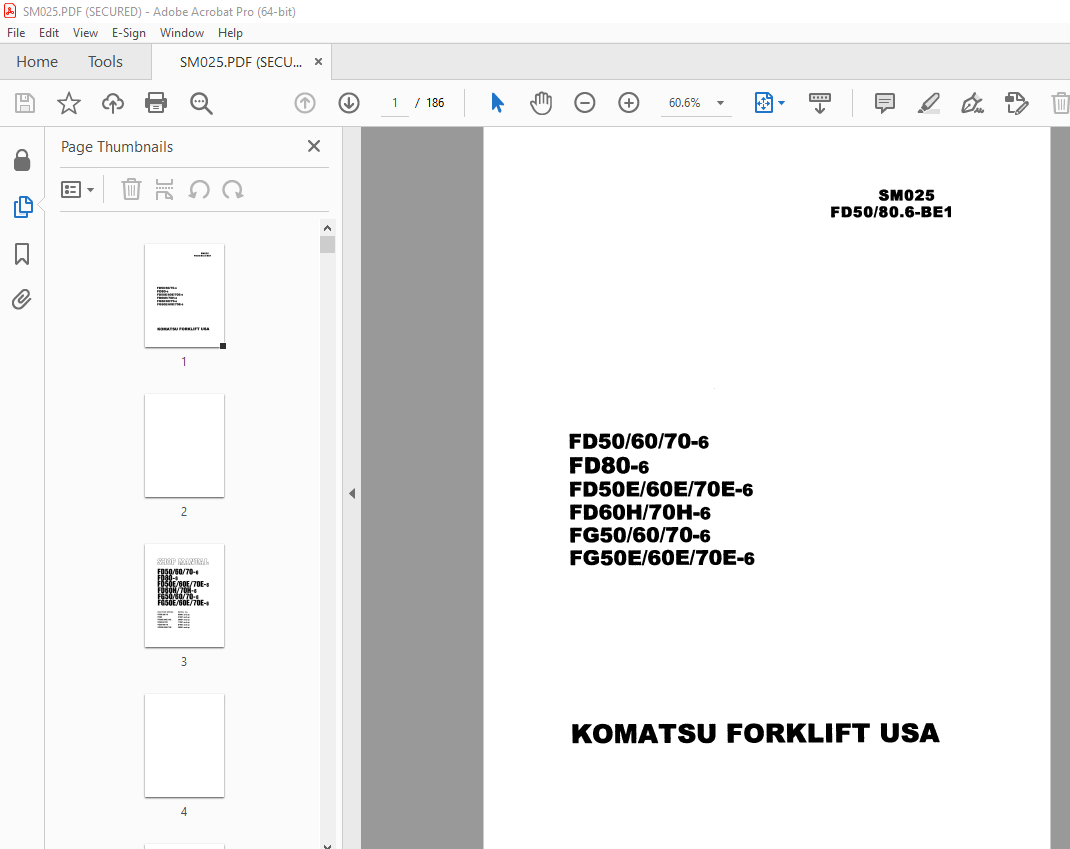1070x849 pixels.
Task: Click the KOMATSU FORKLIFT USA text
Action: (x=755, y=734)
